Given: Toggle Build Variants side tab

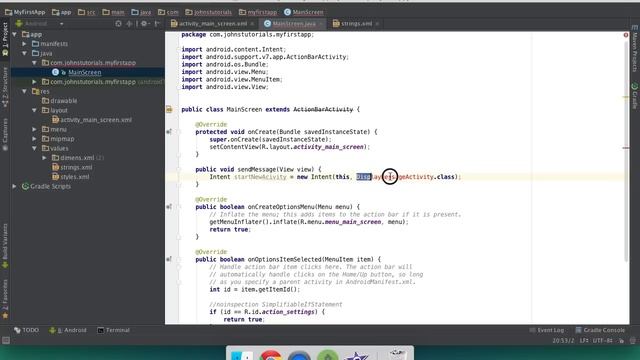Looking at the screenshot, I should [5, 245].
